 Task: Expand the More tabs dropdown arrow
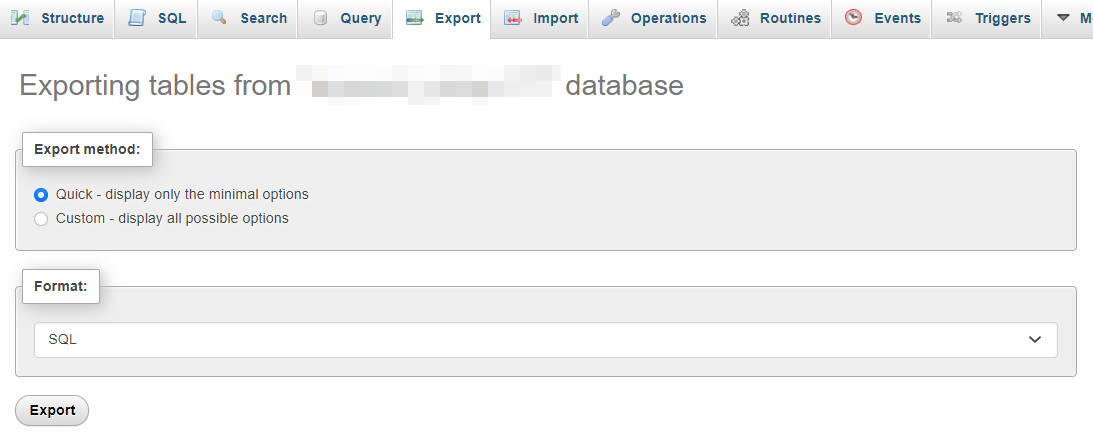1064,18
